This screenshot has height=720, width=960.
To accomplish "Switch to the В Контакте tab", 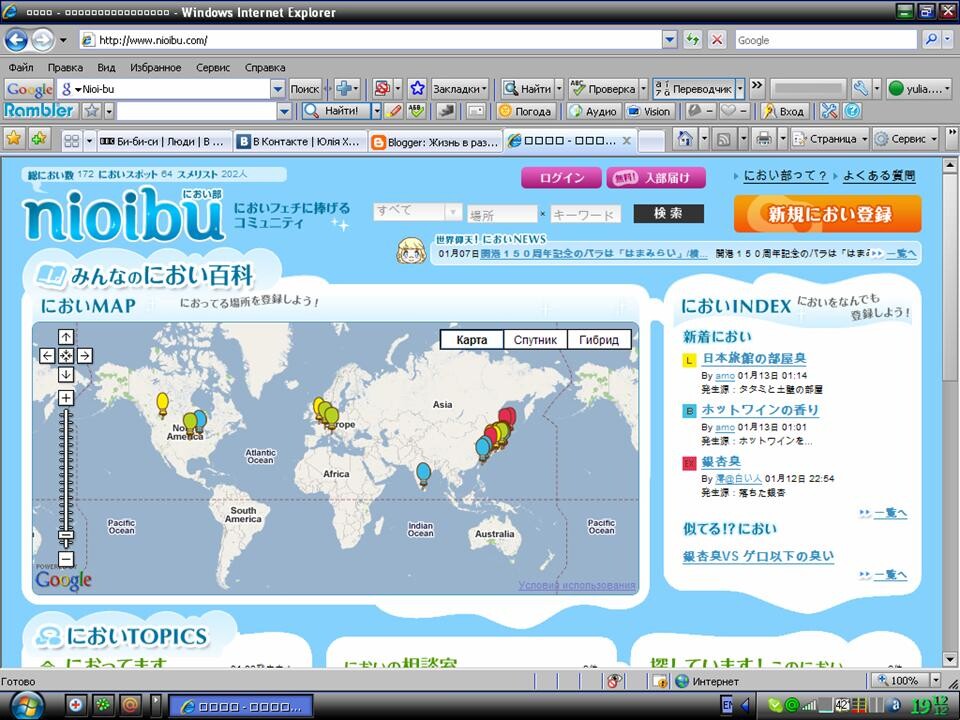I will 301,141.
